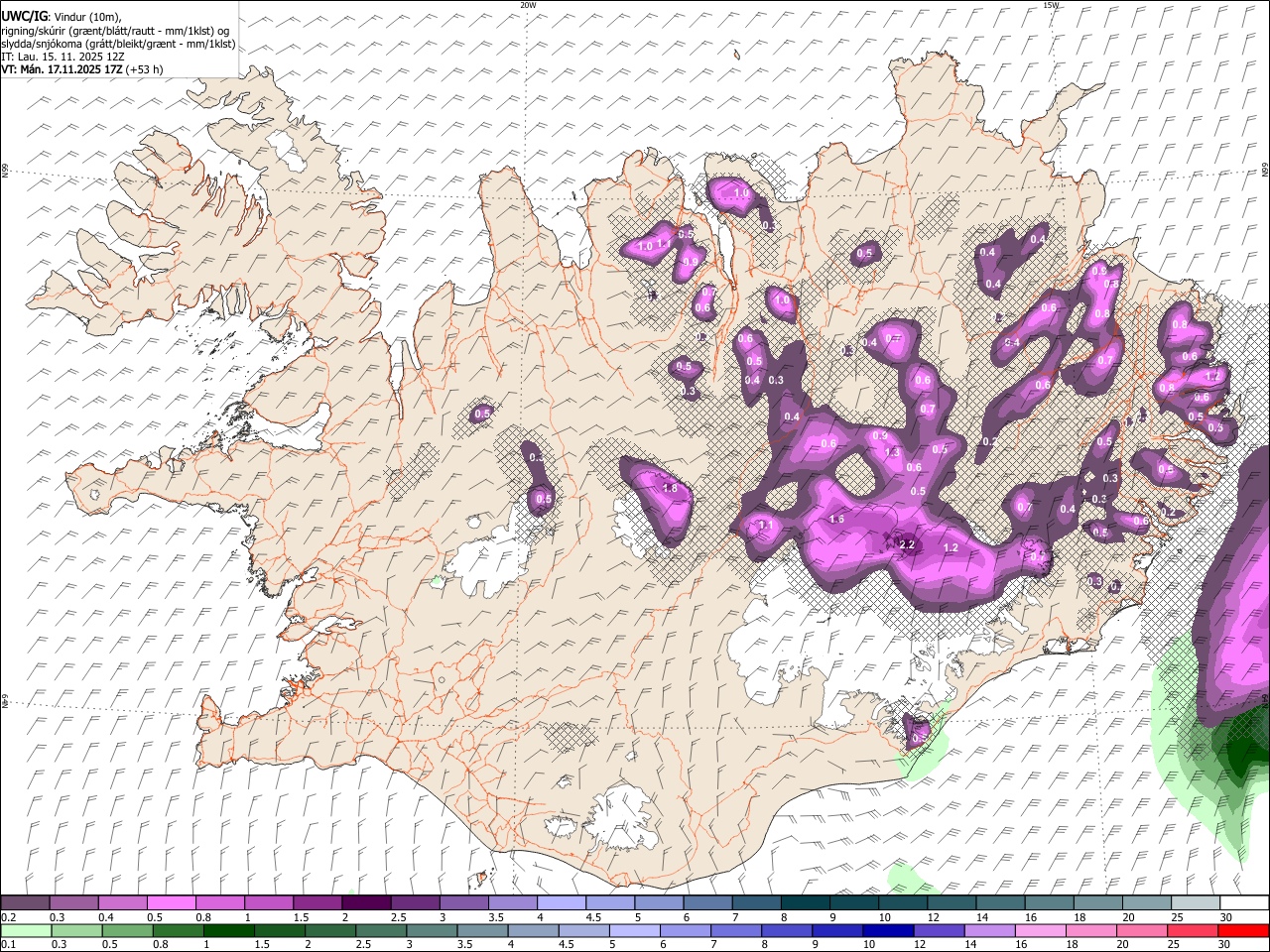Click the darkest green swatch above bottom-row label 1
The width and height of the screenshot is (1270, 952).
tap(228, 930)
